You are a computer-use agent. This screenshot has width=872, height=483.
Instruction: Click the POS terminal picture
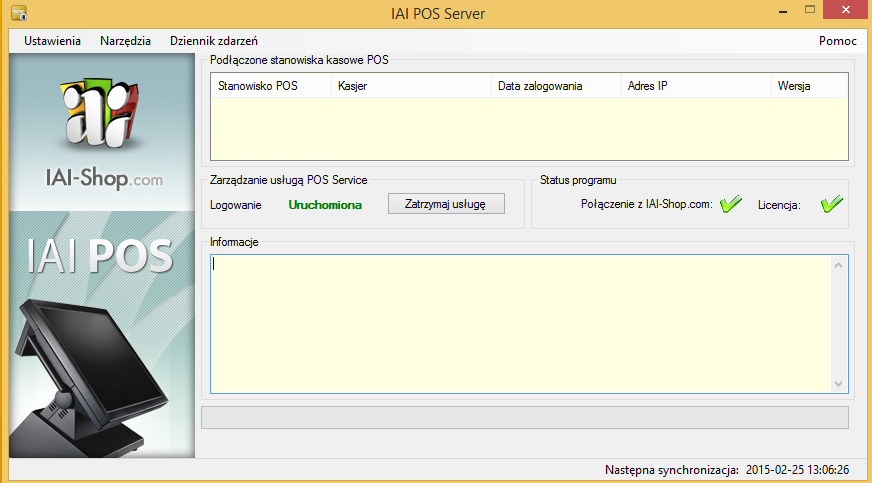pyautogui.click(x=95, y=370)
